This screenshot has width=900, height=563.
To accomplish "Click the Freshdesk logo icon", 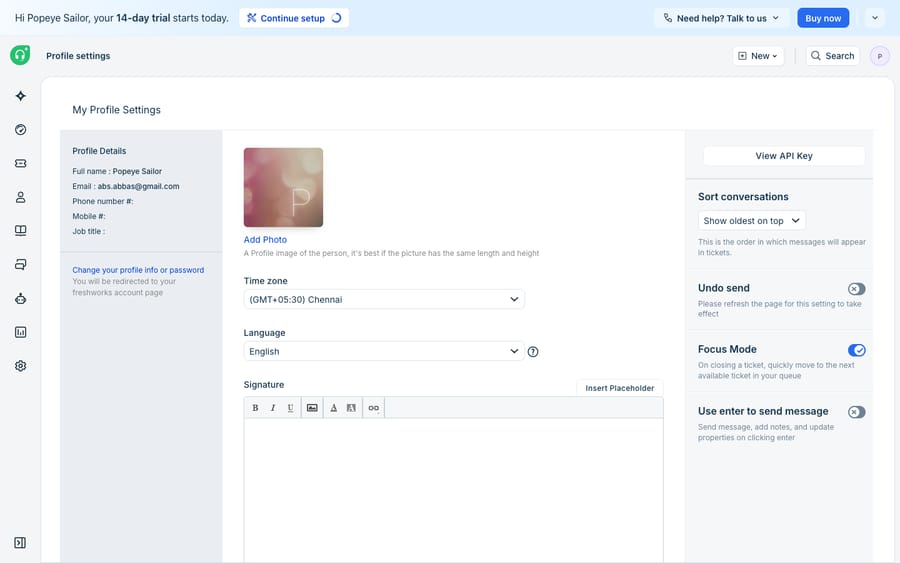I will coord(20,55).
